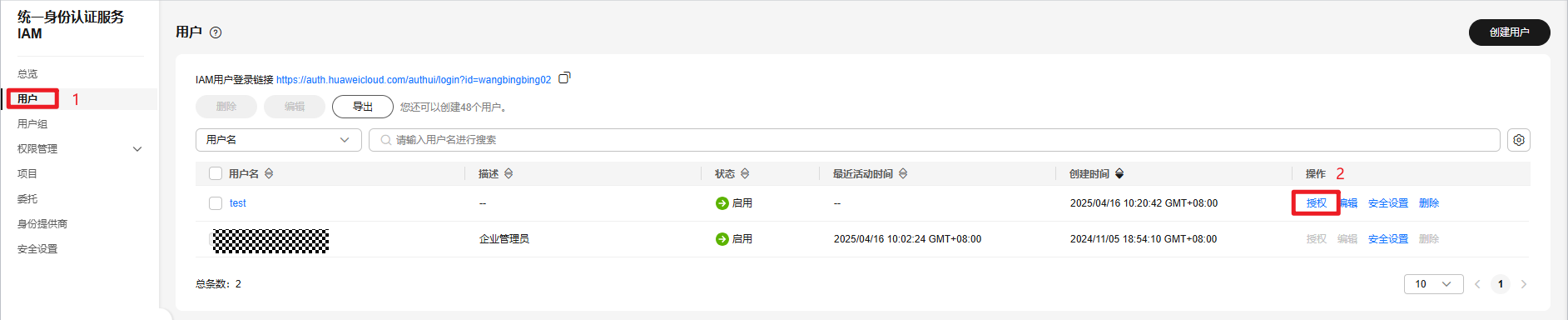The height and width of the screenshot is (320, 1568).
Task: Sort by 最近活动时间 column arrows
Action: 903,173
